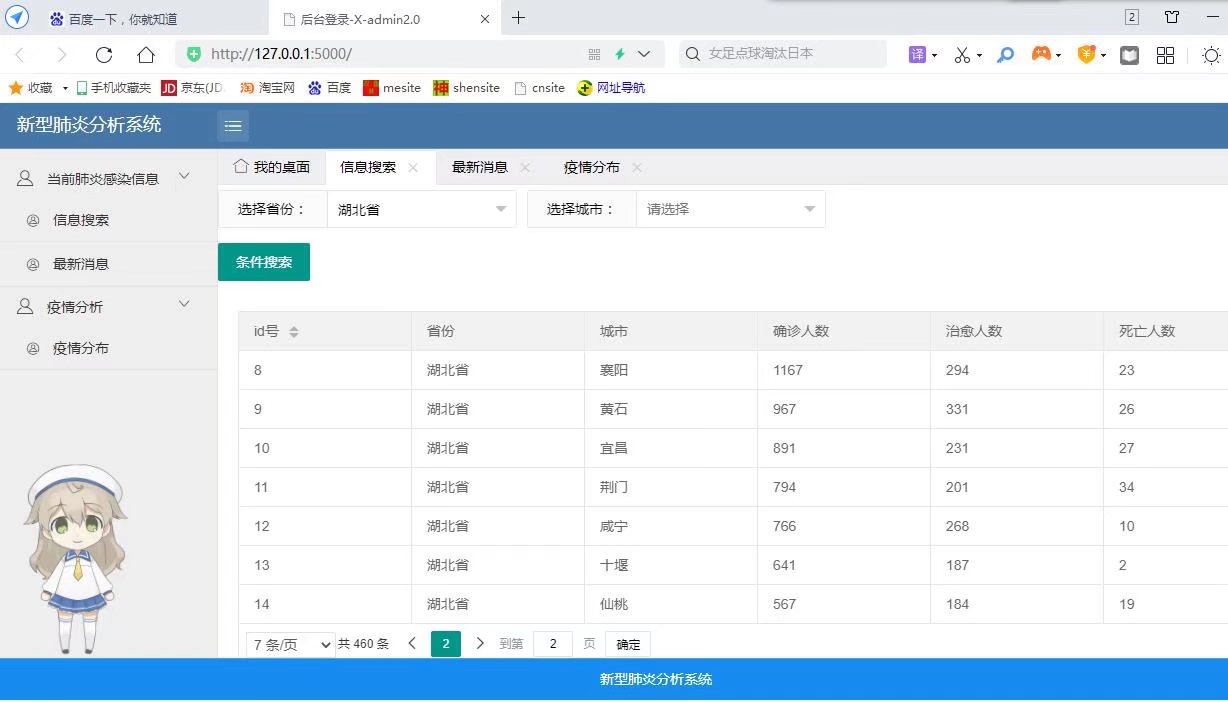Open the cnsite bookmark

(x=539, y=88)
